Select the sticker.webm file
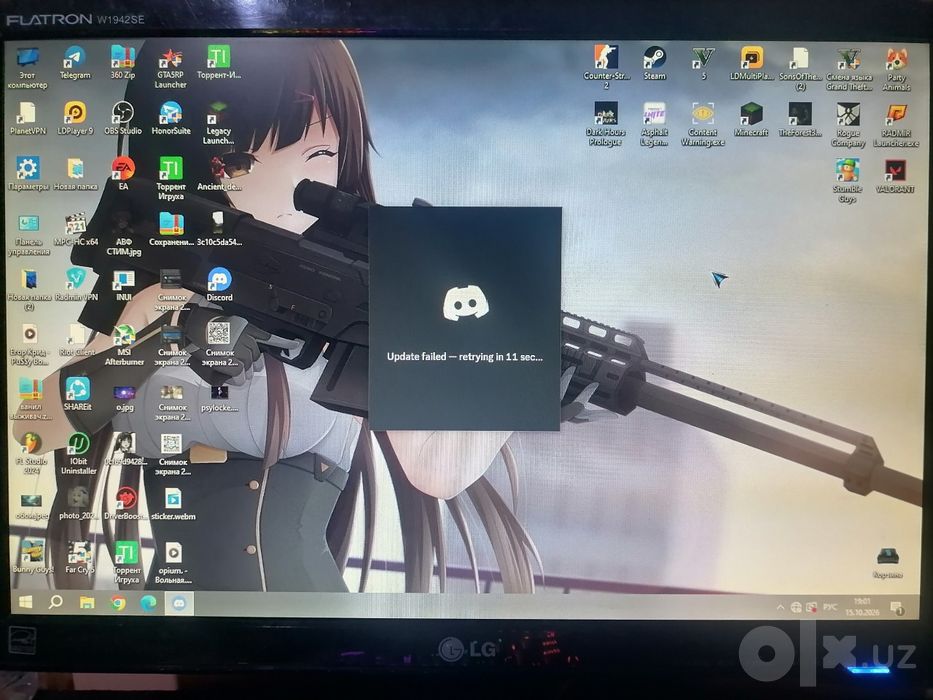This screenshot has width=933, height=700. click(173, 504)
